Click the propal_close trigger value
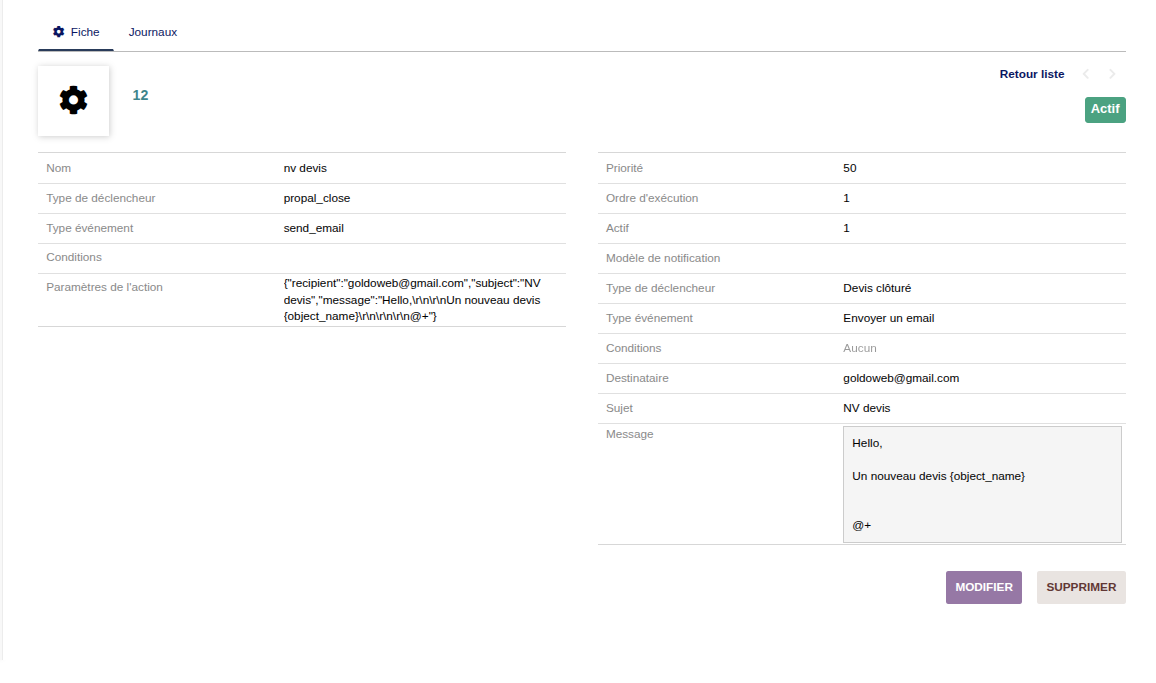 [317, 198]
